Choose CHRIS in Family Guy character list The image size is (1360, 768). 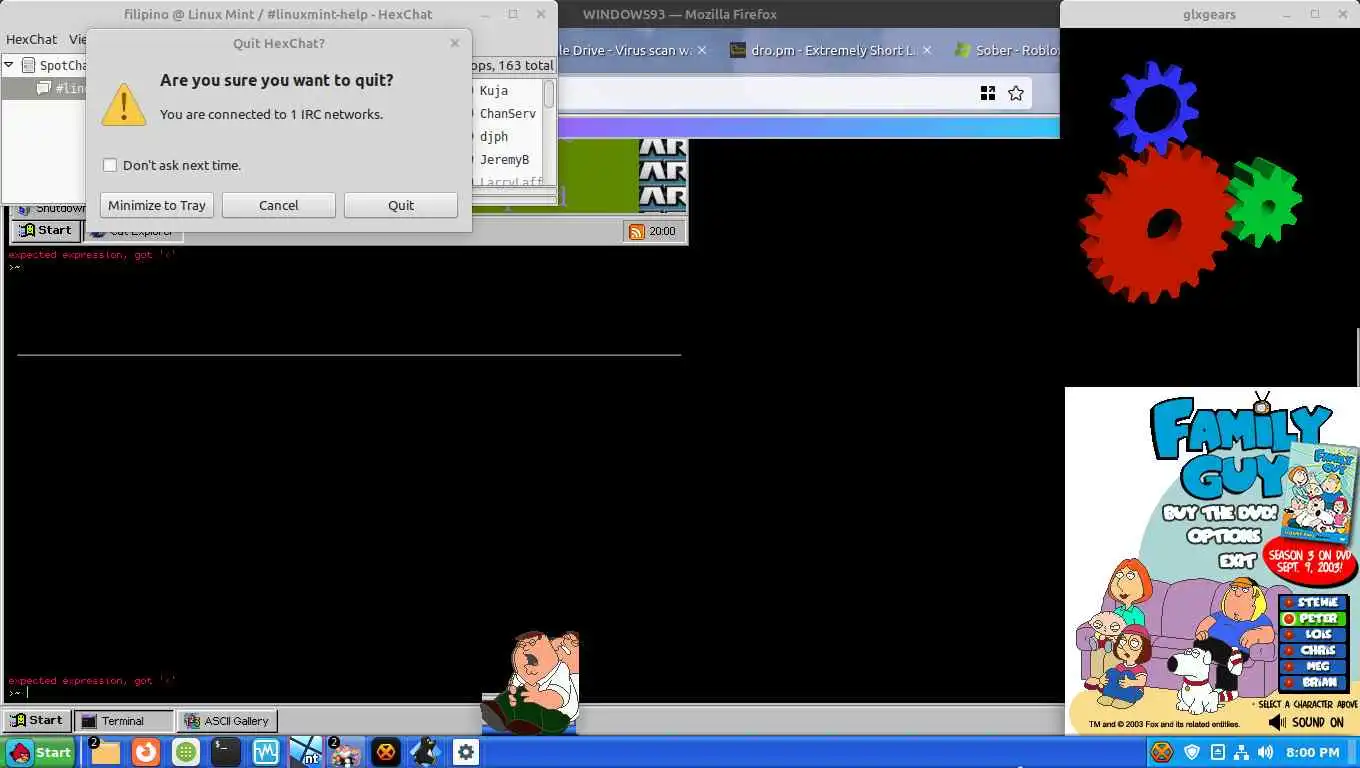click(x=1314, y=650)
